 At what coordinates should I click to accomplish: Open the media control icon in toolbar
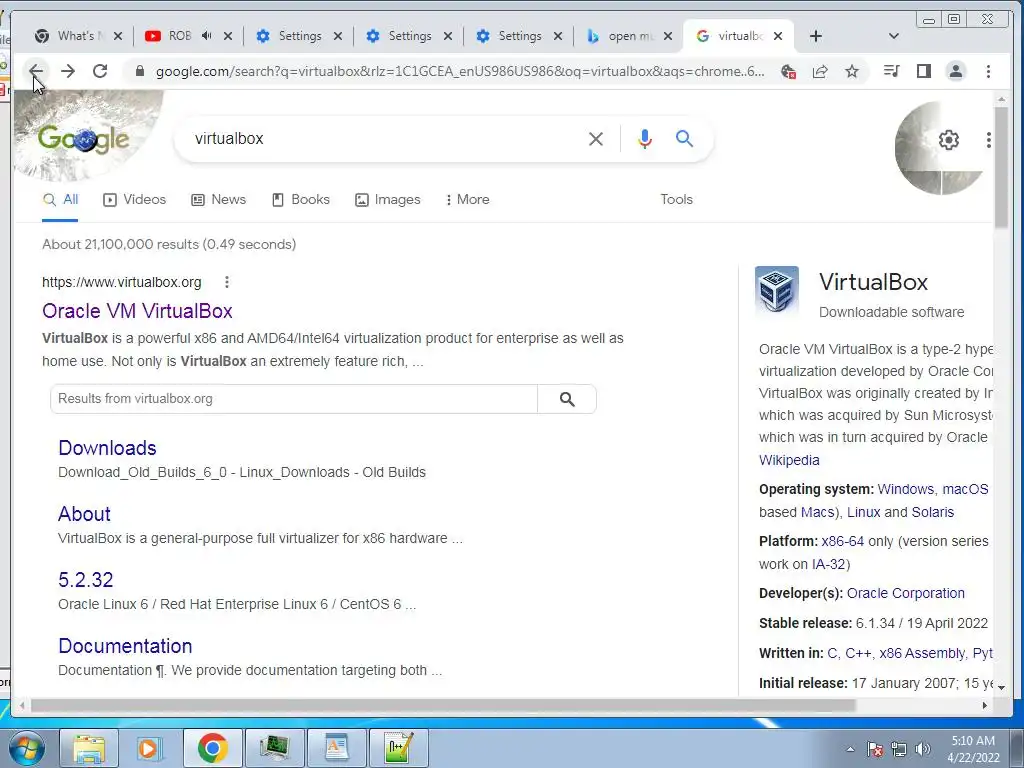coord(891,71)
